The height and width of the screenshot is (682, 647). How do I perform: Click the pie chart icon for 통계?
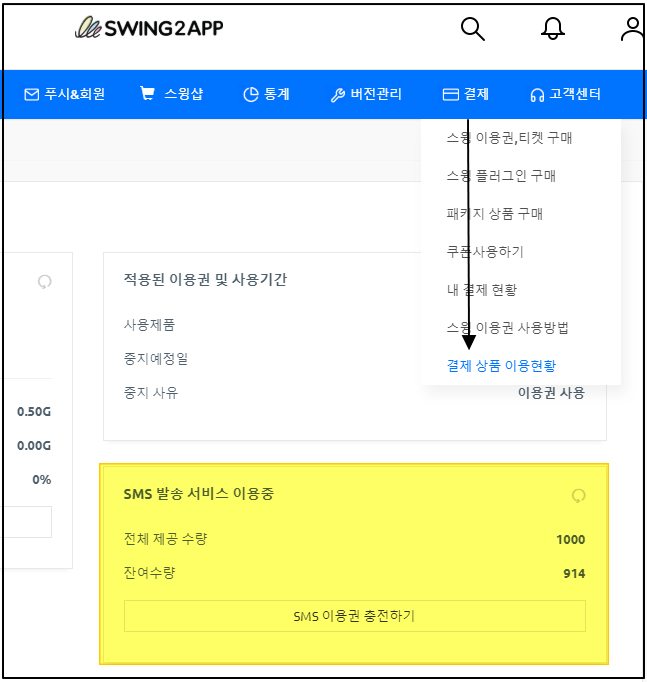pos(251,95)
